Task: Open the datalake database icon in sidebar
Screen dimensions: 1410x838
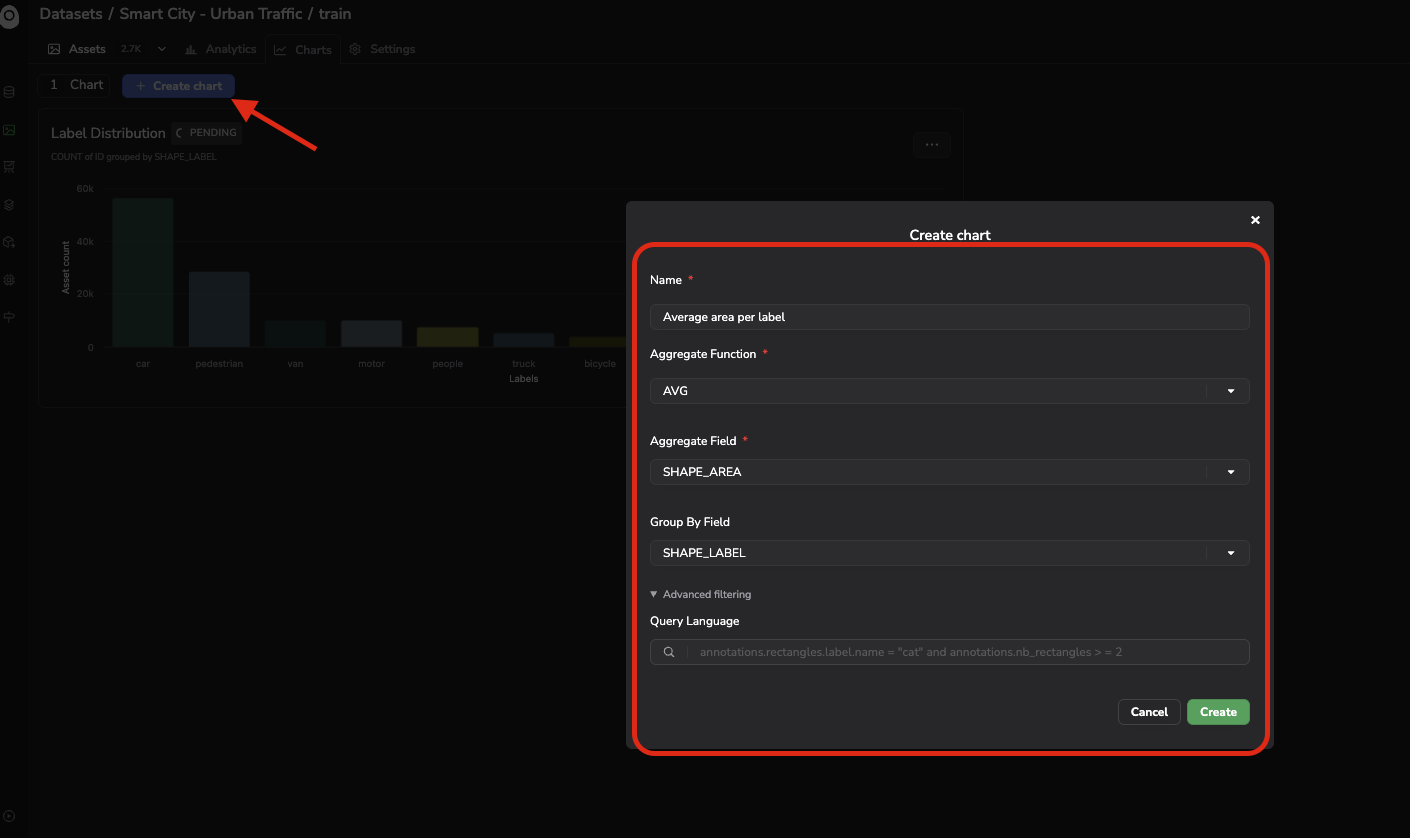Action: tap(9, 92)
